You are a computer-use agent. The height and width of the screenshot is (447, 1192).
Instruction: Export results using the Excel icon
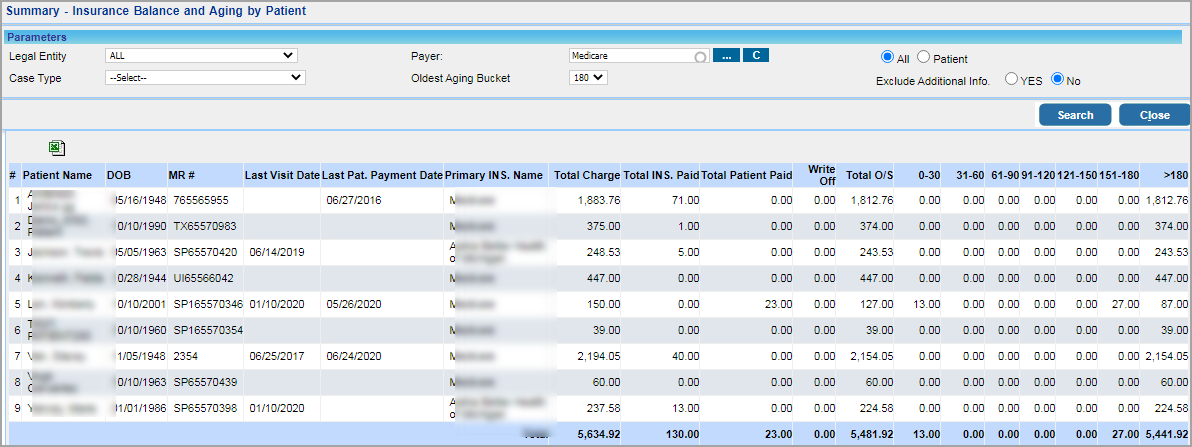(57, 148)
